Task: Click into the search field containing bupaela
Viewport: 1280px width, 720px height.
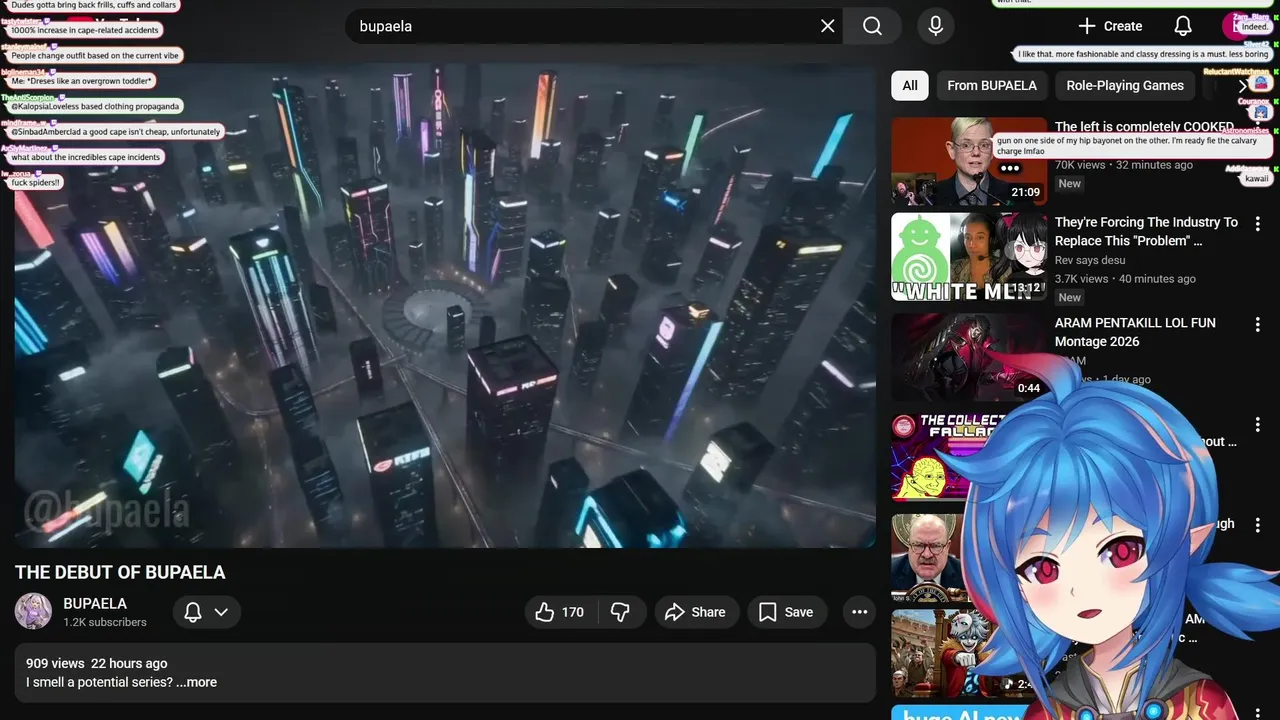Action: tap(594, 26)
